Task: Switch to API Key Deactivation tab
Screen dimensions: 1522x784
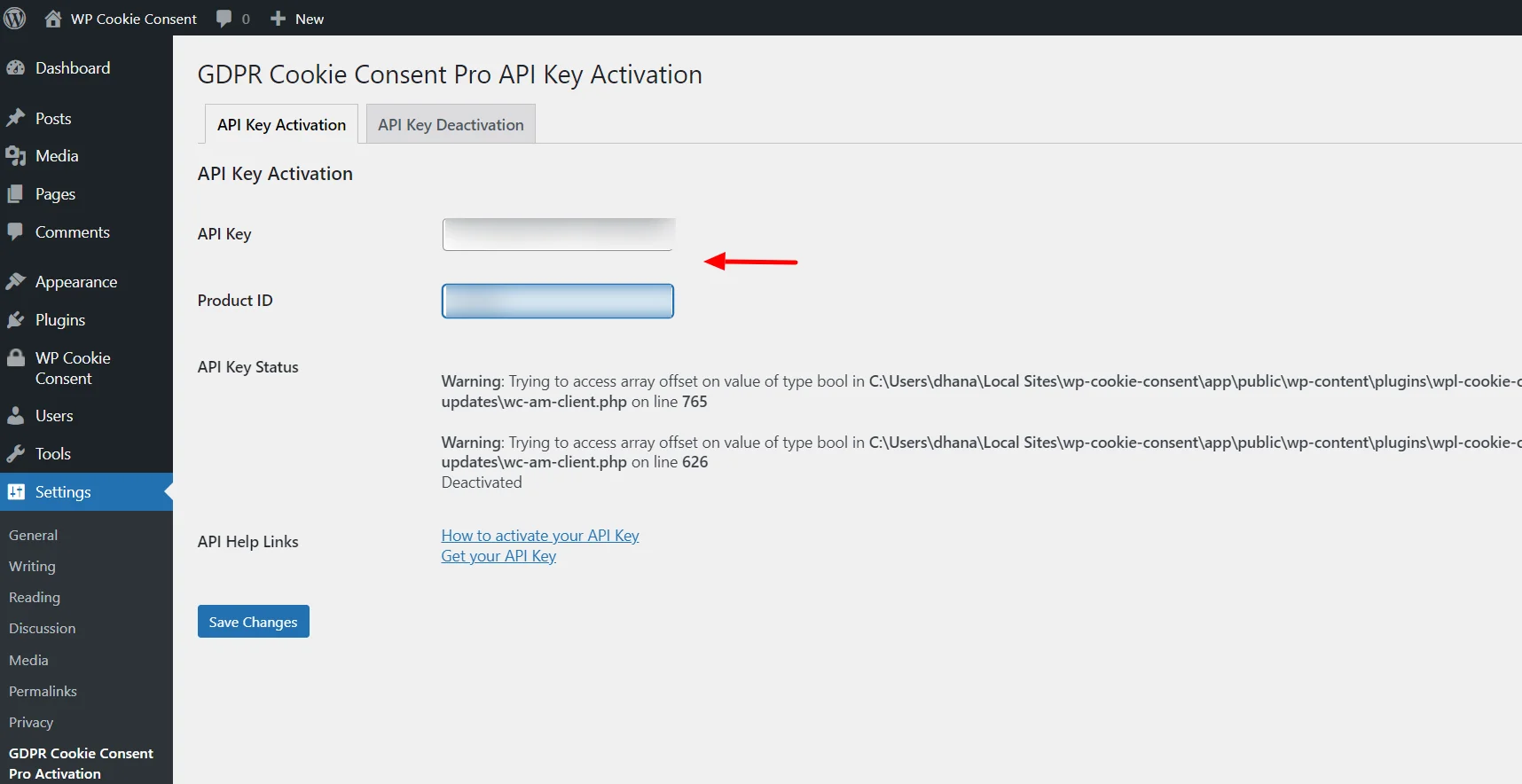Action: click(451, 124)
